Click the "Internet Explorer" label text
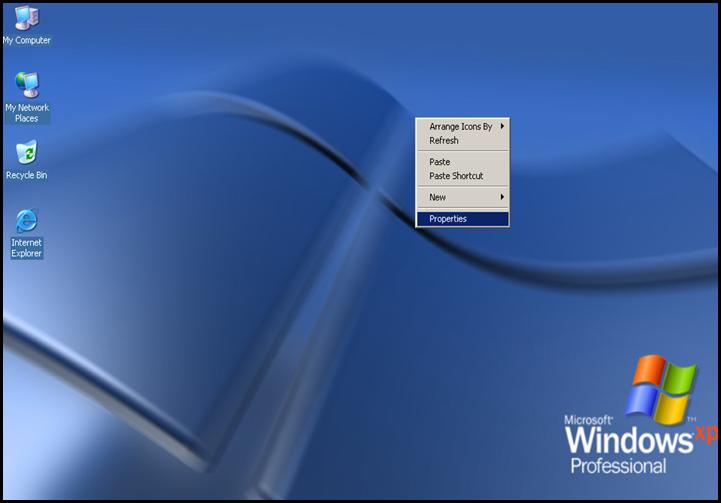 27,248
